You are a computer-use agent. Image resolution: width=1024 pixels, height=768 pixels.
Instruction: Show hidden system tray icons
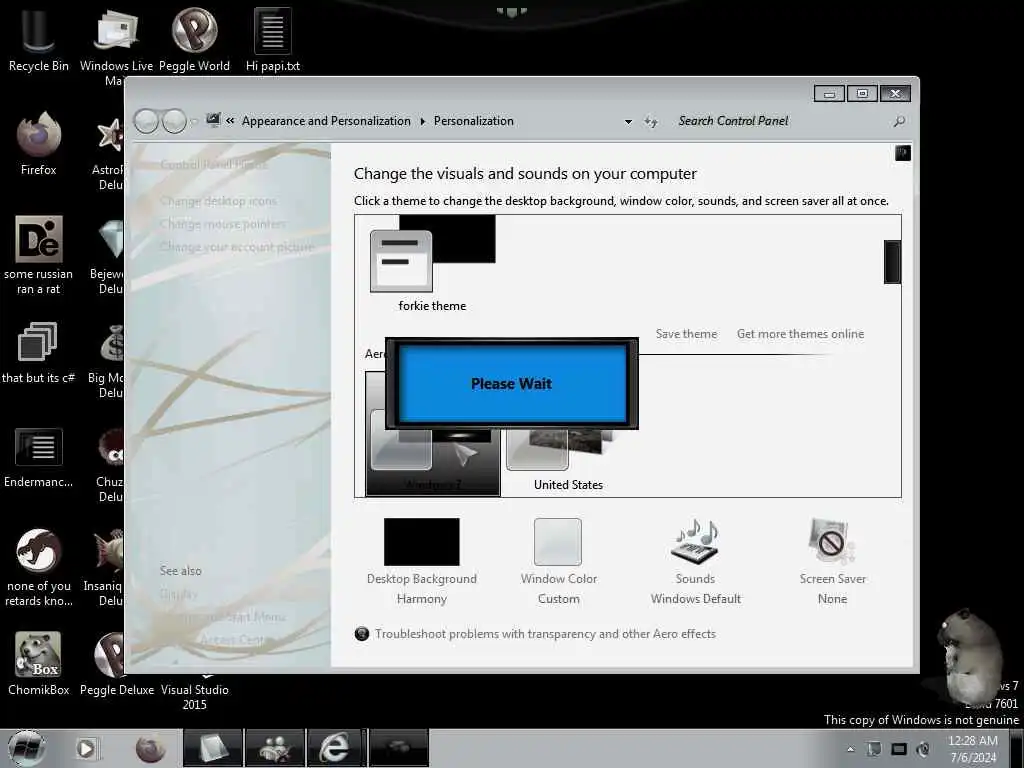(850, 749)
